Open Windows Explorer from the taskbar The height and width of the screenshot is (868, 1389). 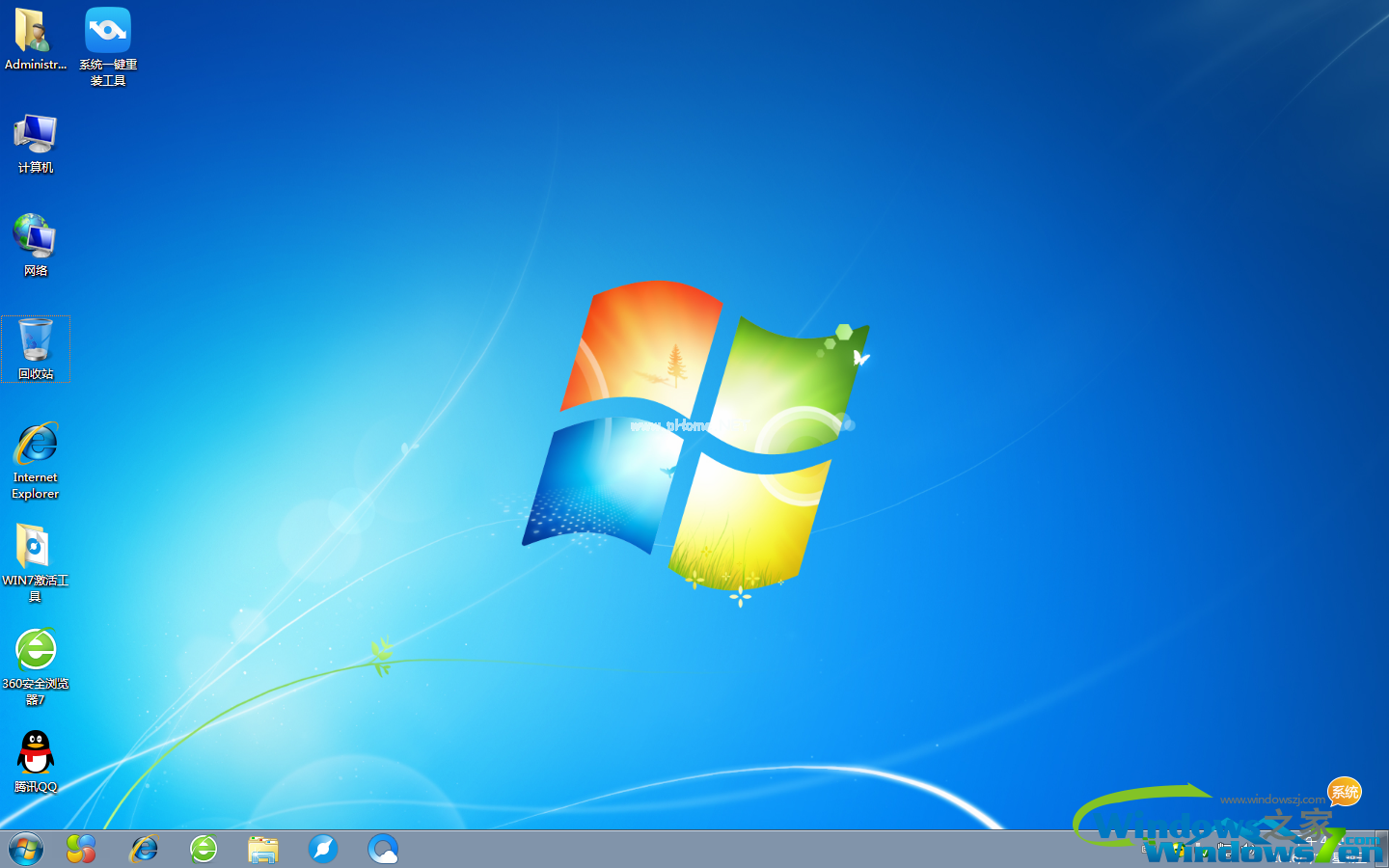262,848
